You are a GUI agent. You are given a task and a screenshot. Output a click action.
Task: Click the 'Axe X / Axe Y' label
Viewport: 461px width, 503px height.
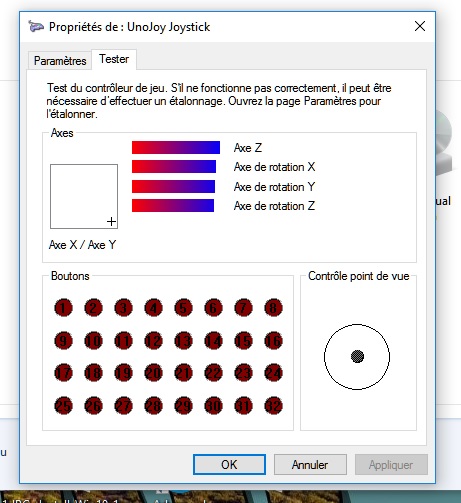(x=82, y=245)
